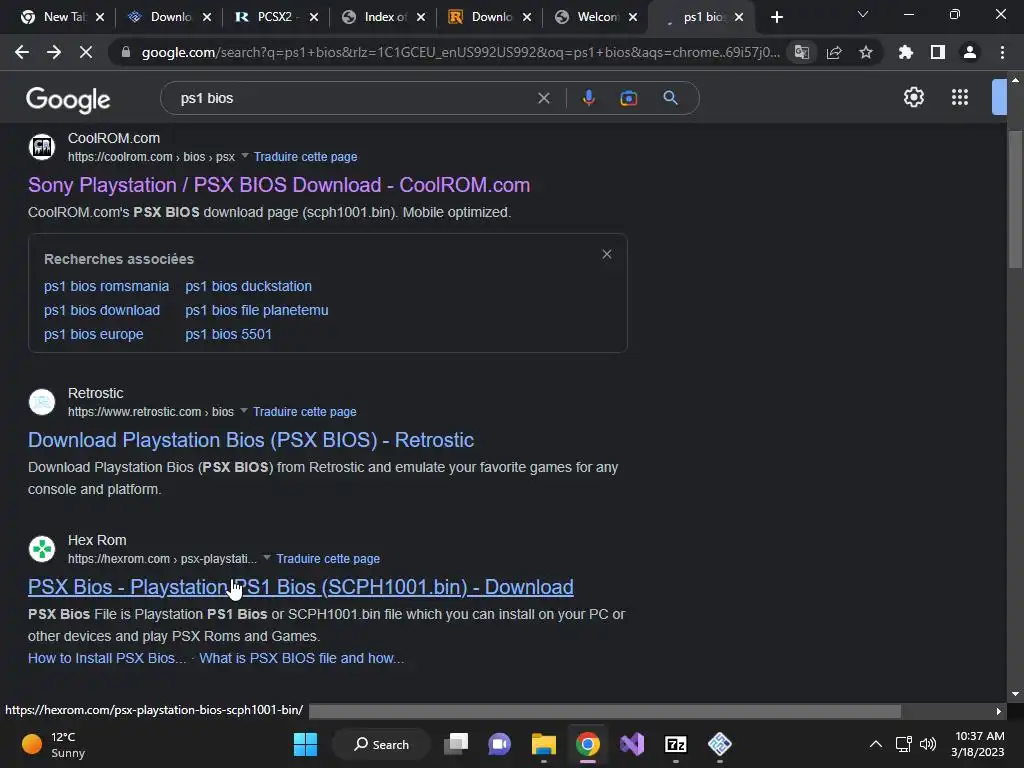Search for ps1 bios europe
This screenshot has height=768, width=1024.
pos(93,334)
